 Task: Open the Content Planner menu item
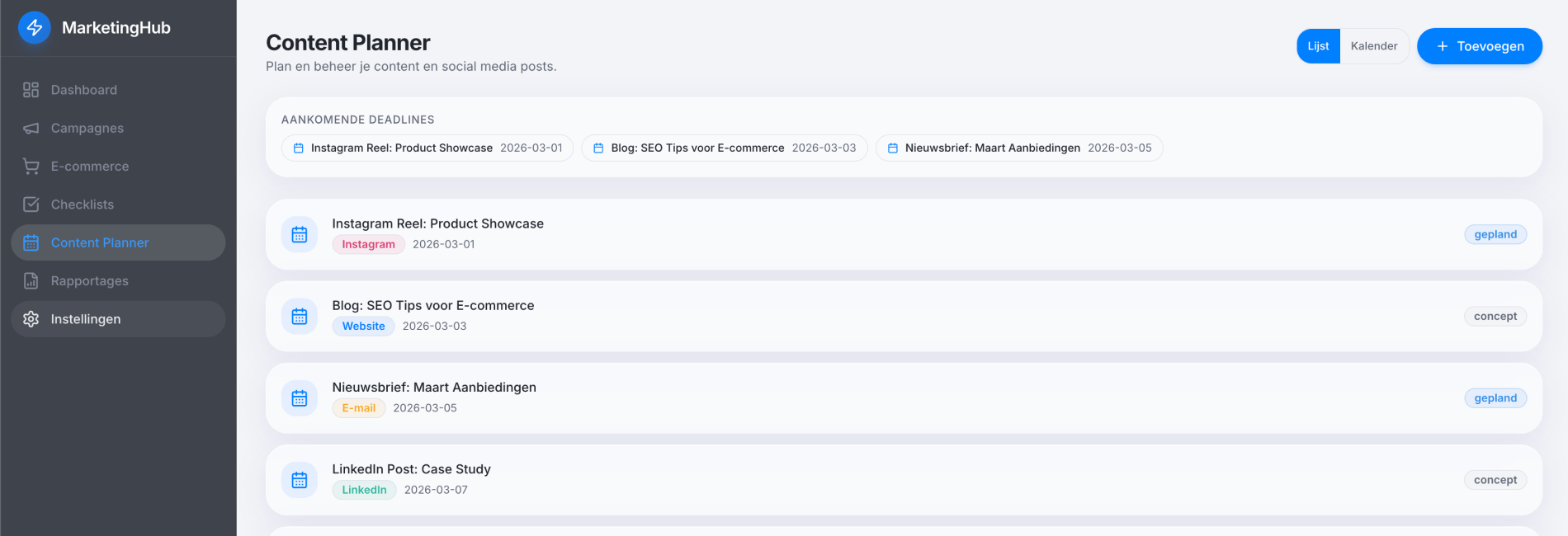100,243
